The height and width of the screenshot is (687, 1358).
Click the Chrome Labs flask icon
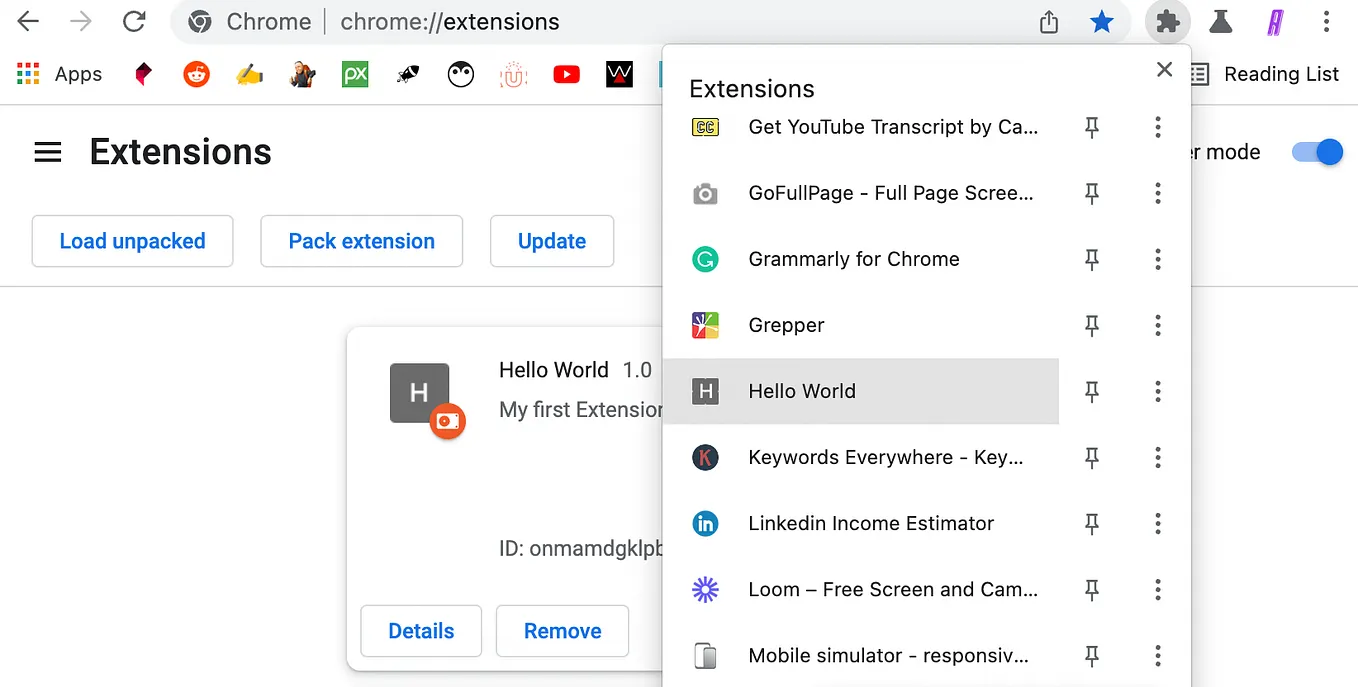tap(1221, 21)
